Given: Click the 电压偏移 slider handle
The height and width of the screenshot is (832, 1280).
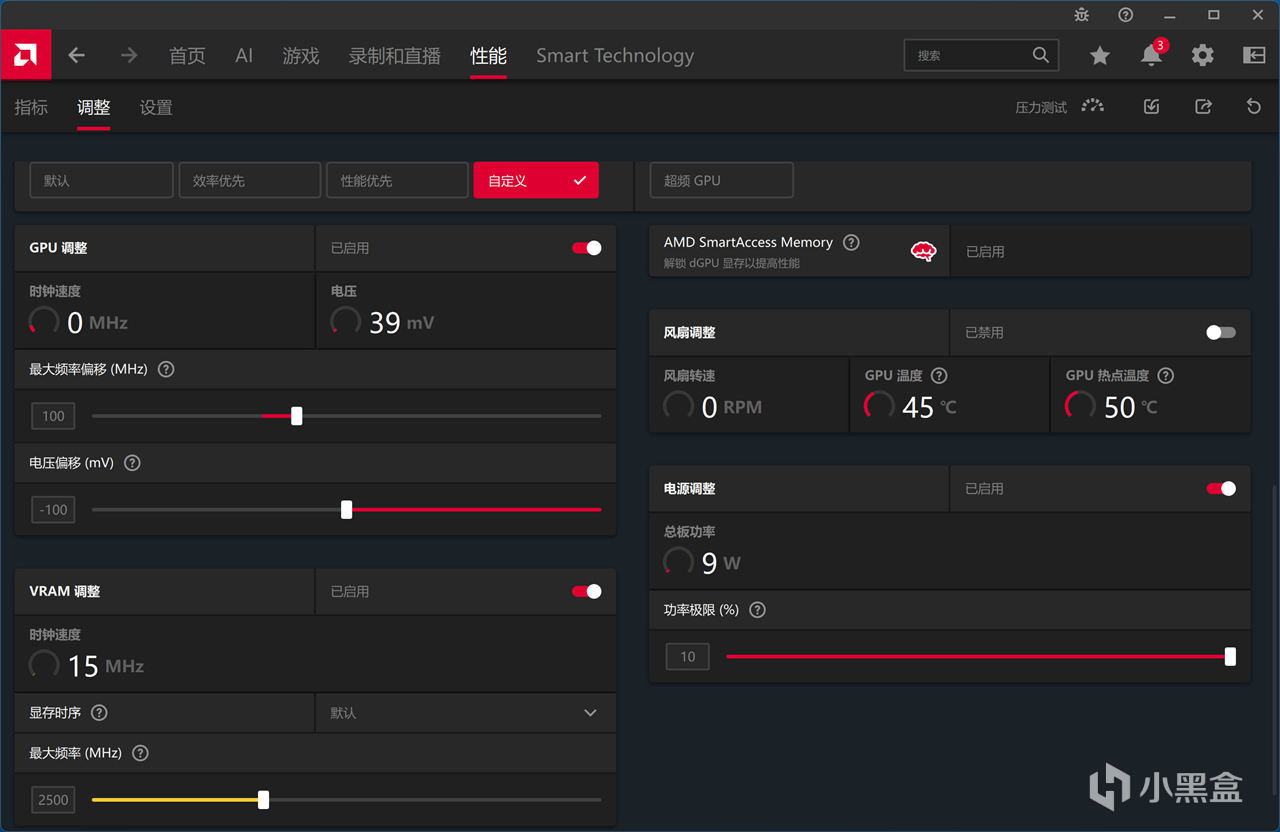Looking at the screenshot, I should click(x=347, y=510).
